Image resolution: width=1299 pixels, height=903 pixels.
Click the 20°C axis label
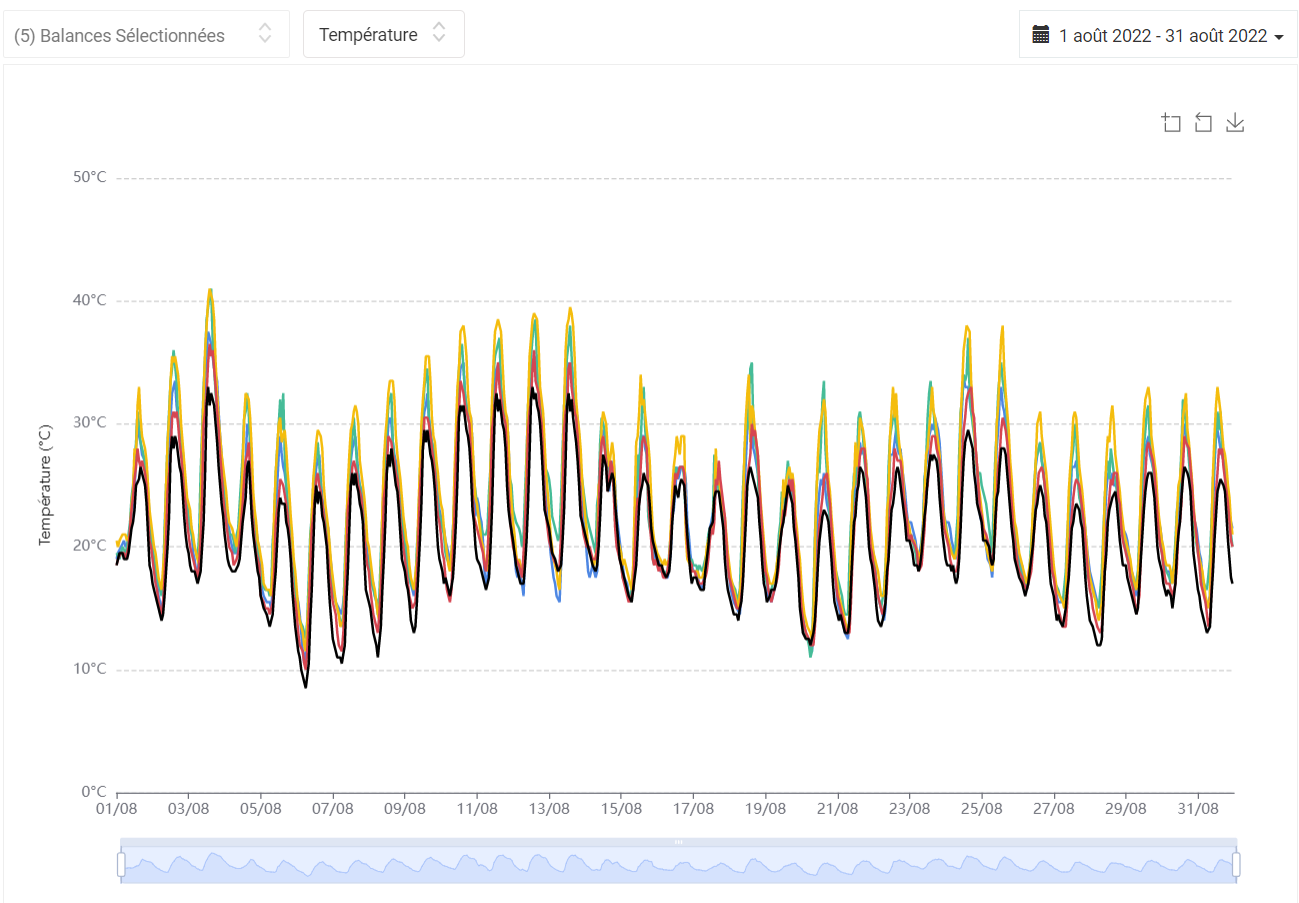click(90, 545)
